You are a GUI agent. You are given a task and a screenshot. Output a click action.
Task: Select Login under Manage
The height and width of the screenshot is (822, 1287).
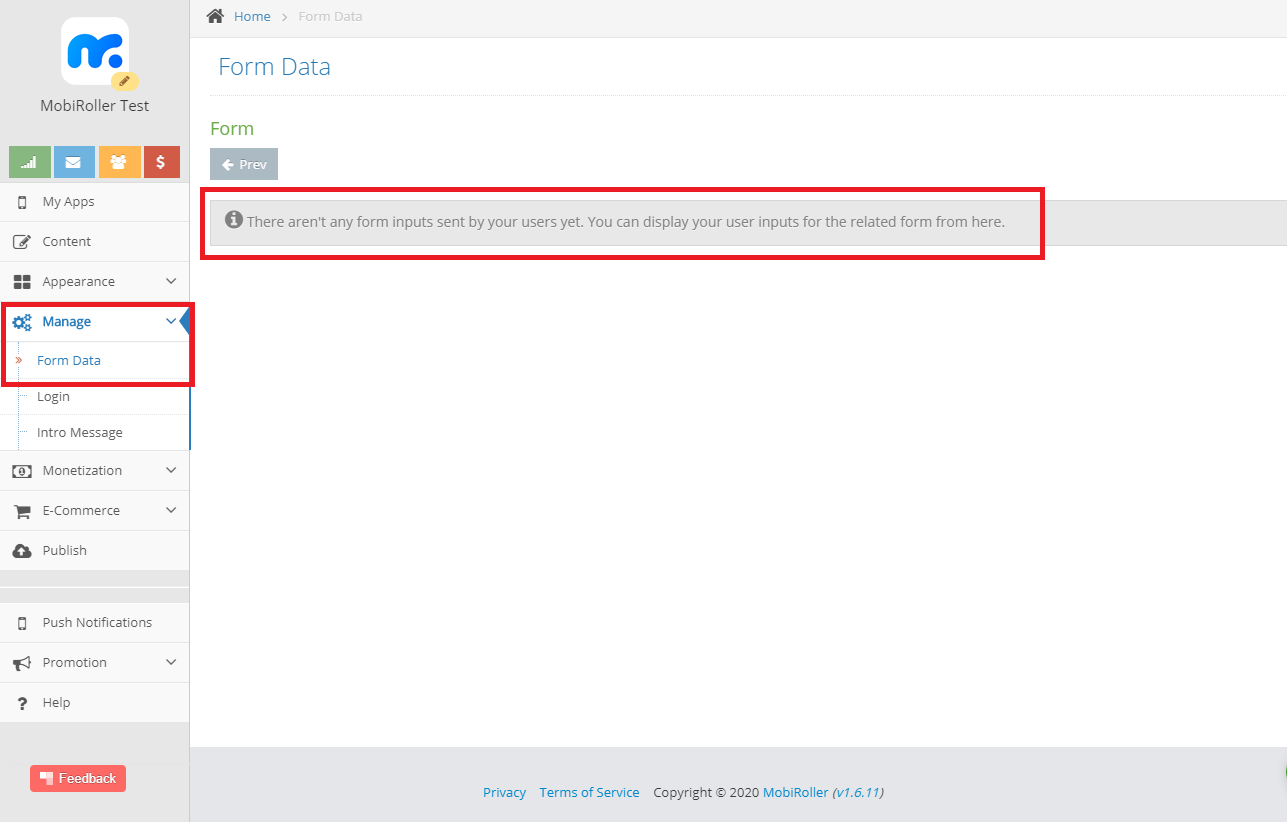click(x=53, y=397)
